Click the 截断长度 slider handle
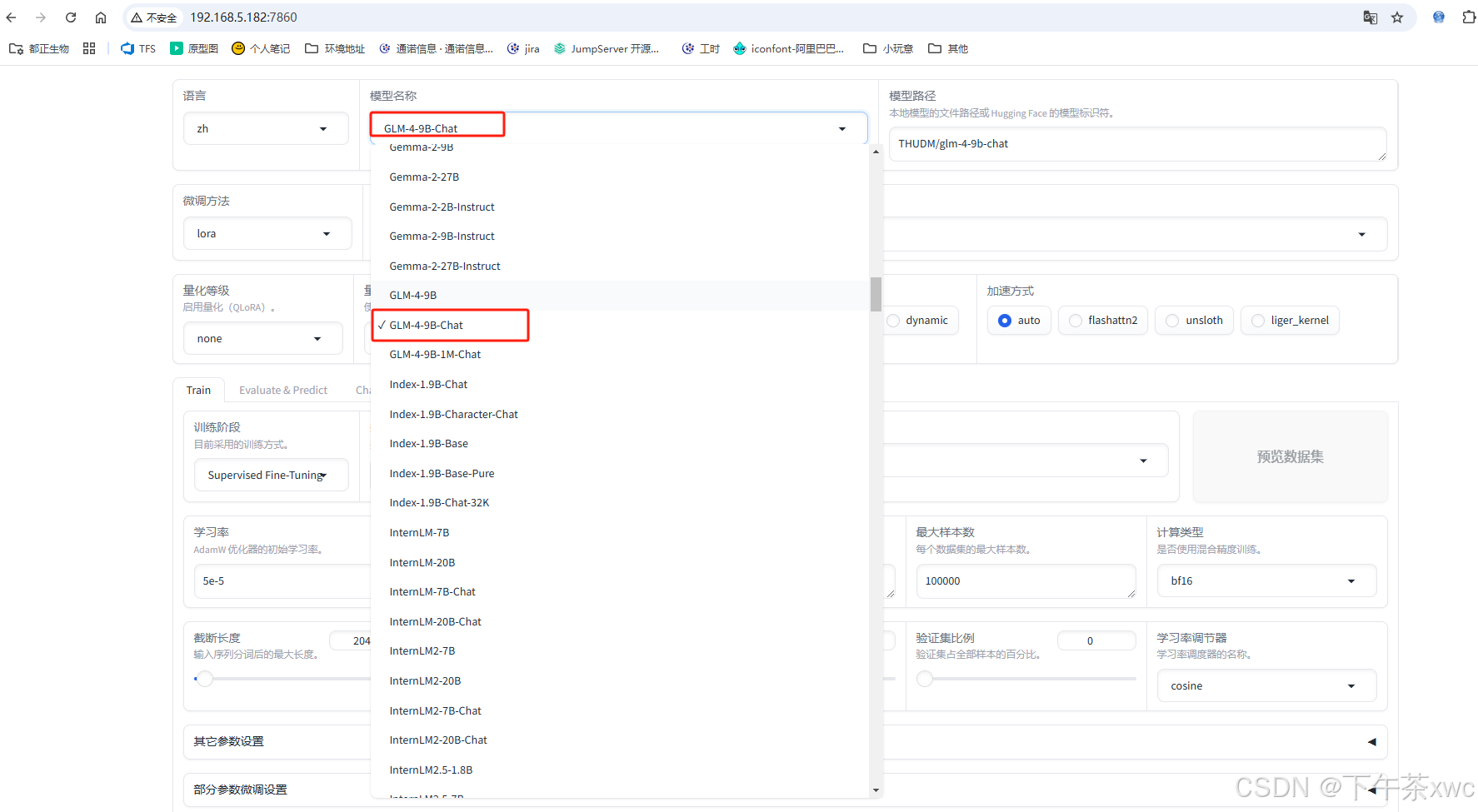Viewport: 1478px width, 812px height. 204,679
